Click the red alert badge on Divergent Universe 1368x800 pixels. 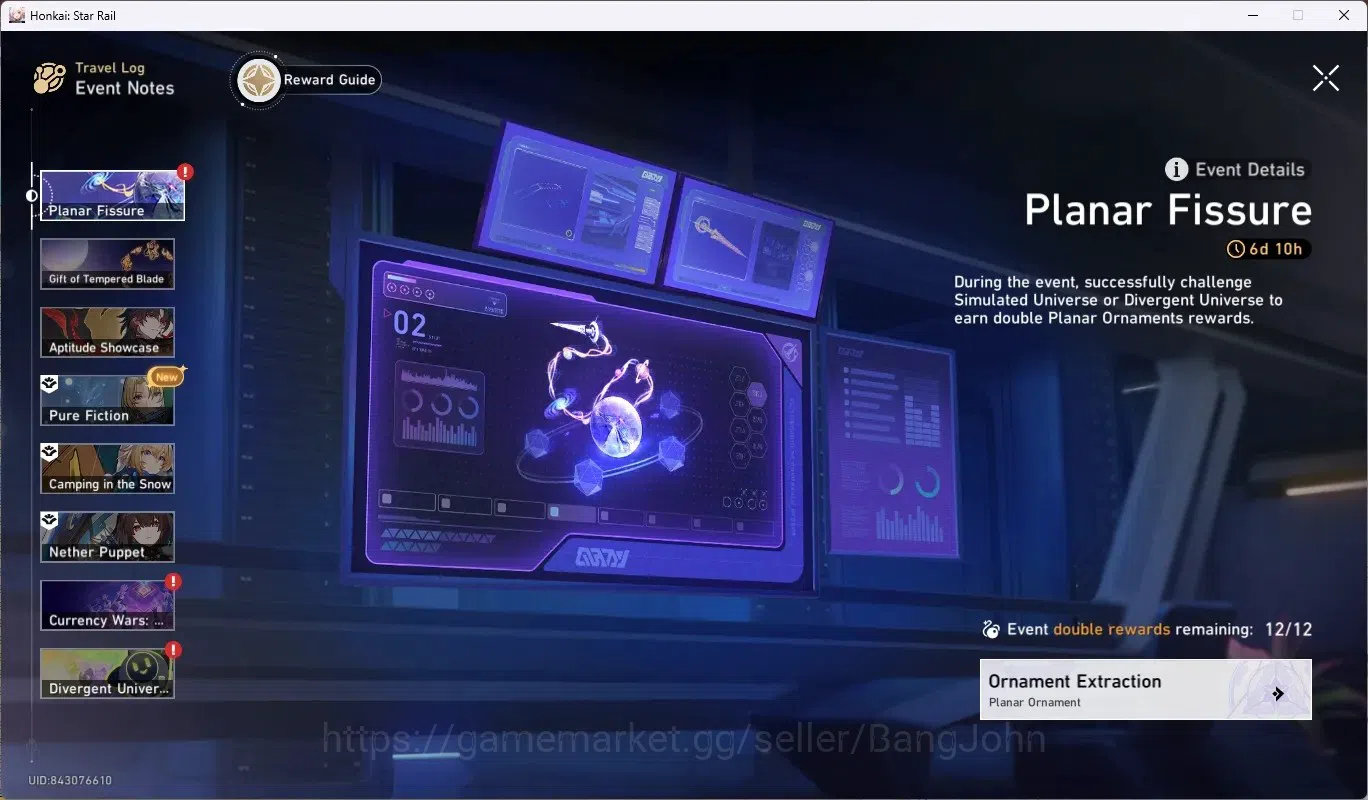pos(173,650)
